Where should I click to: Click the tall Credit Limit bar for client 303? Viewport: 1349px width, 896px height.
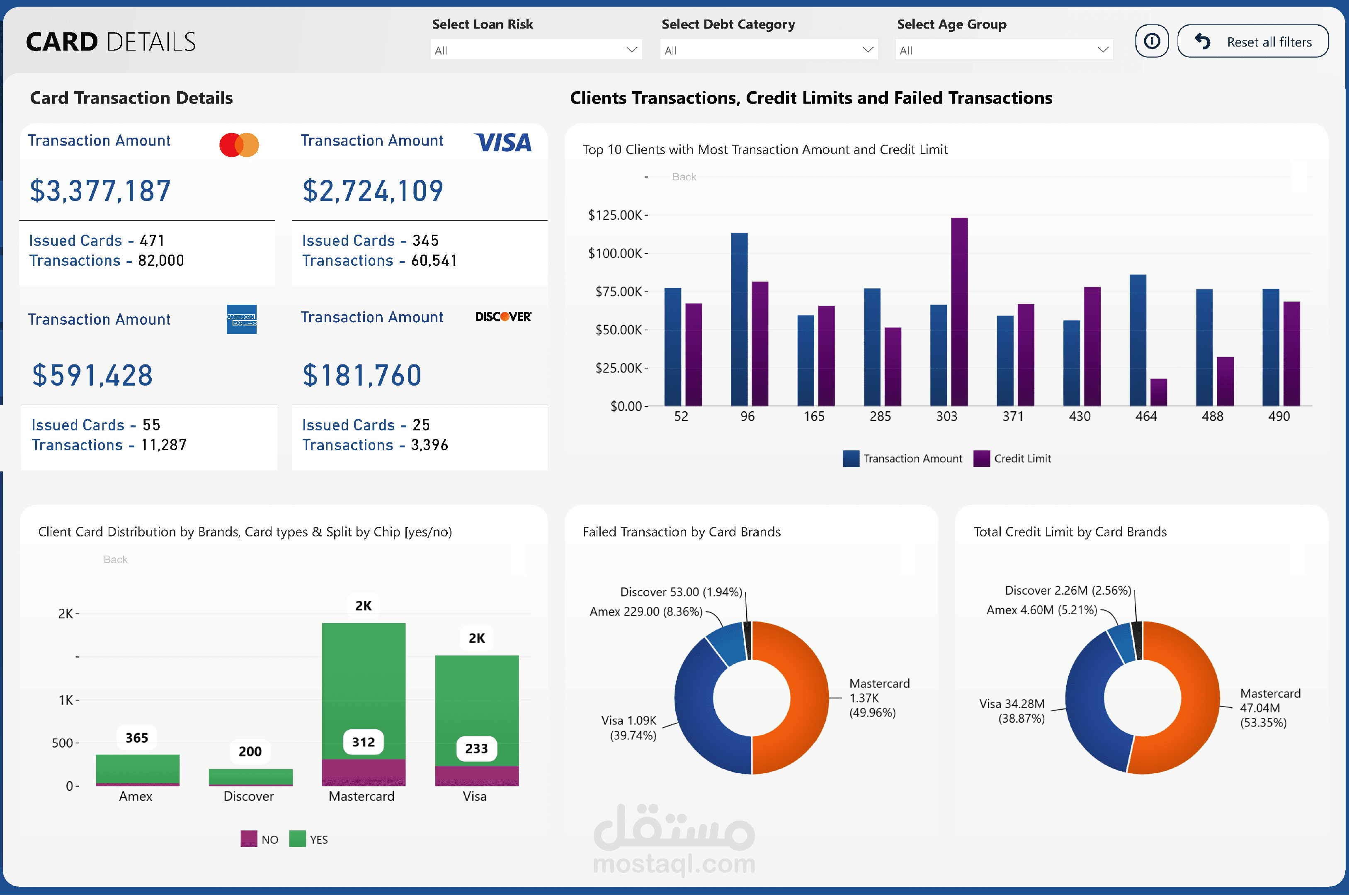coord(959,311)
